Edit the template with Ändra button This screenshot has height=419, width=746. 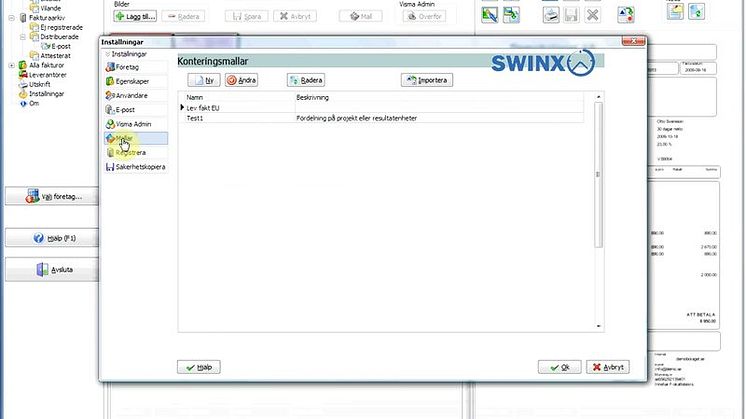coord(242,80)
